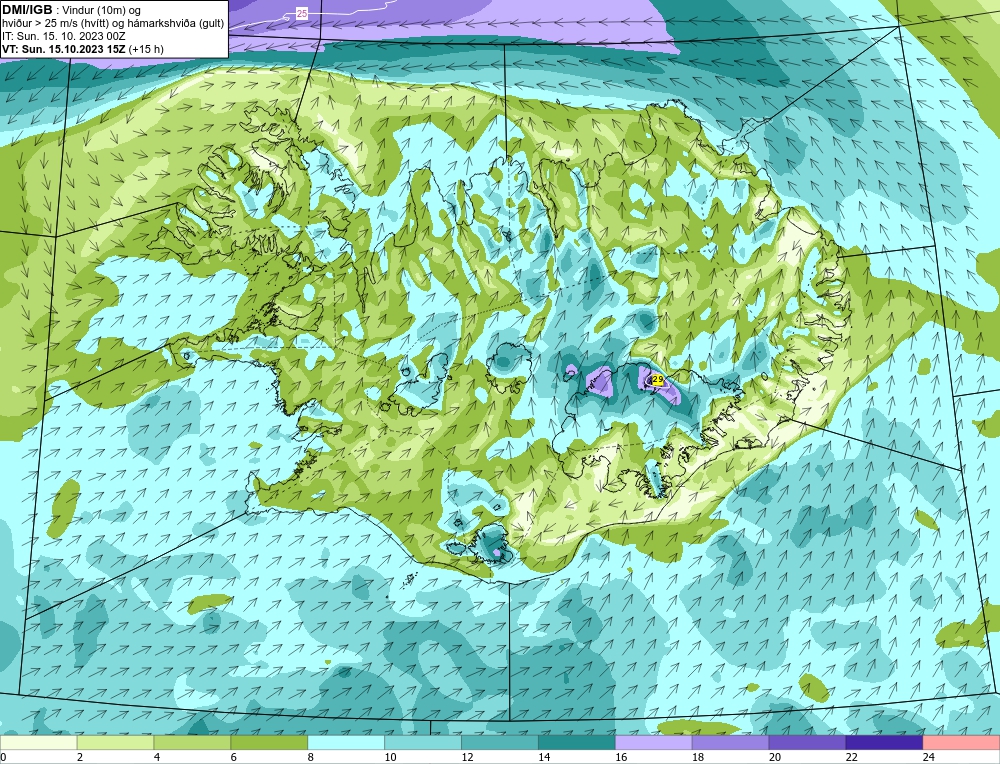Image resolution: width=1000 pixels, height=764 pixels.
Task: Pick the 20–22 m/s violet legend swatch
Action: pyautogui.click(x=807, y=743)
